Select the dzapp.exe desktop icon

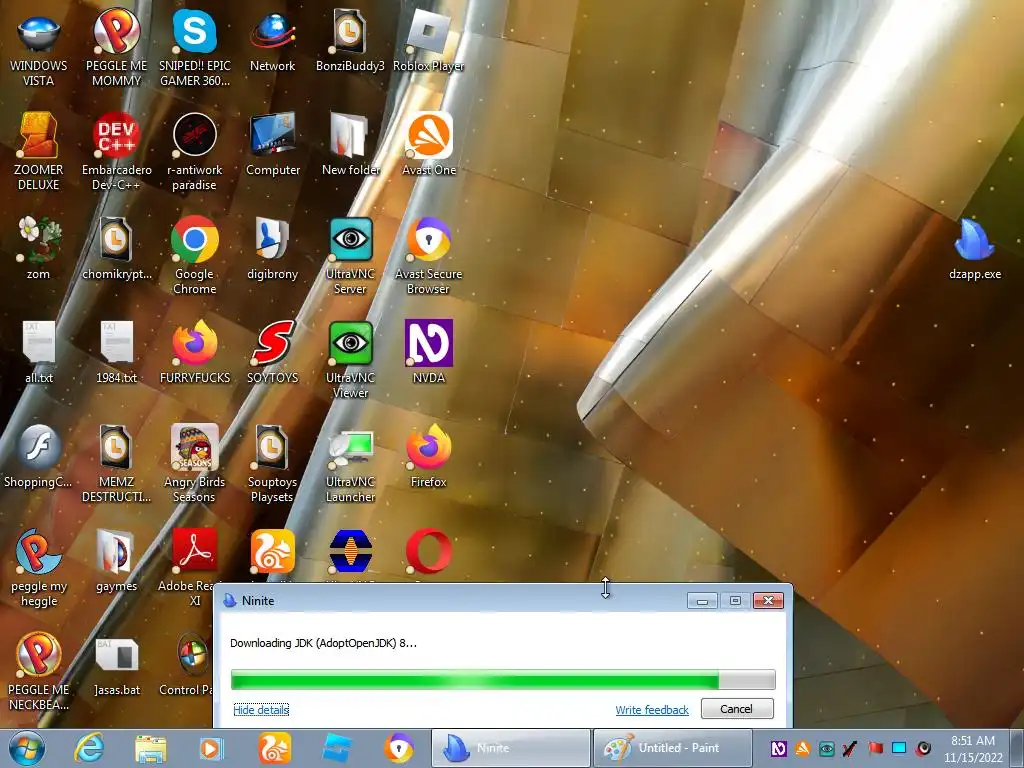pyautogui.click(x=974, y=249)
